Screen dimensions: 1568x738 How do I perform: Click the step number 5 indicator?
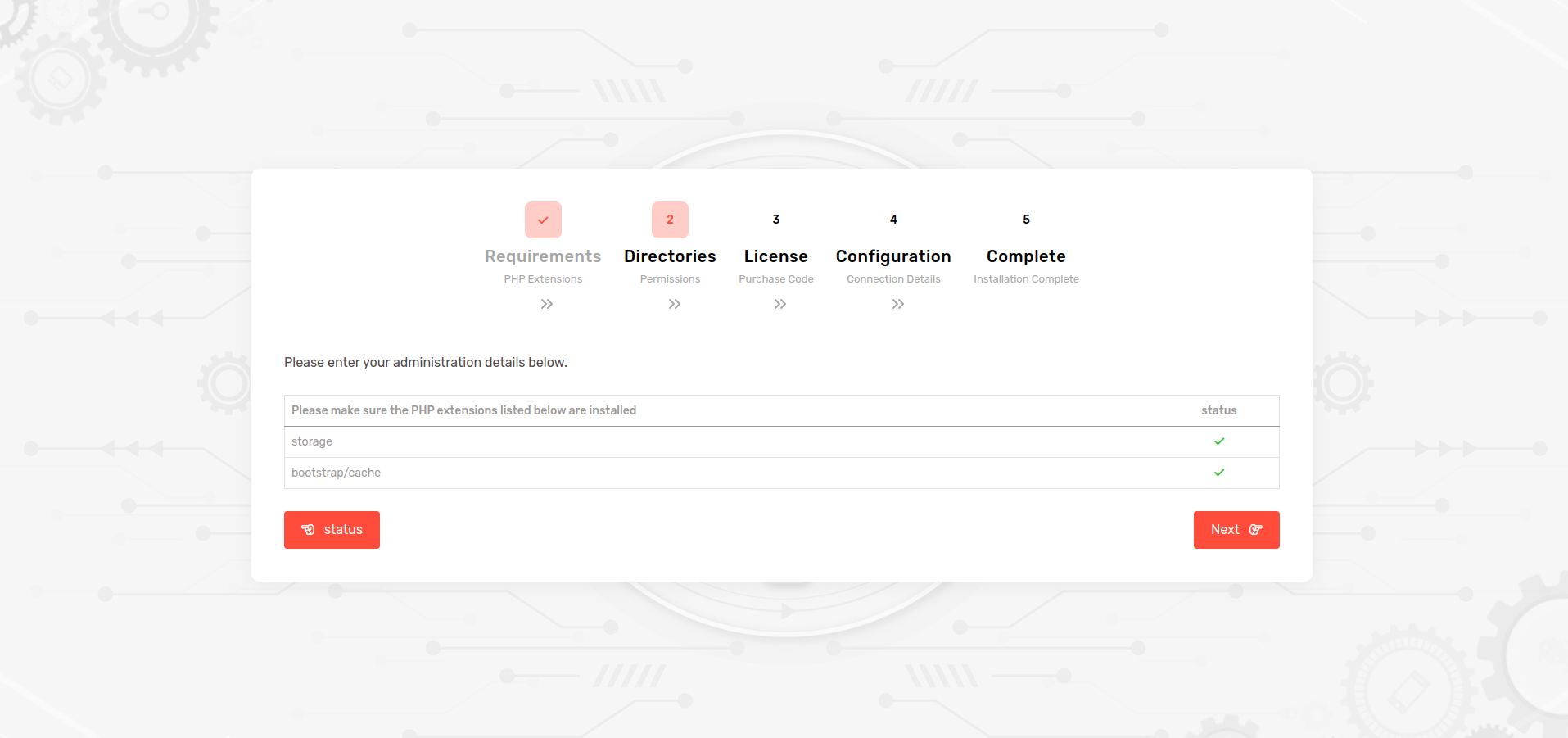pyautogui.click(x=1026, y=220)
